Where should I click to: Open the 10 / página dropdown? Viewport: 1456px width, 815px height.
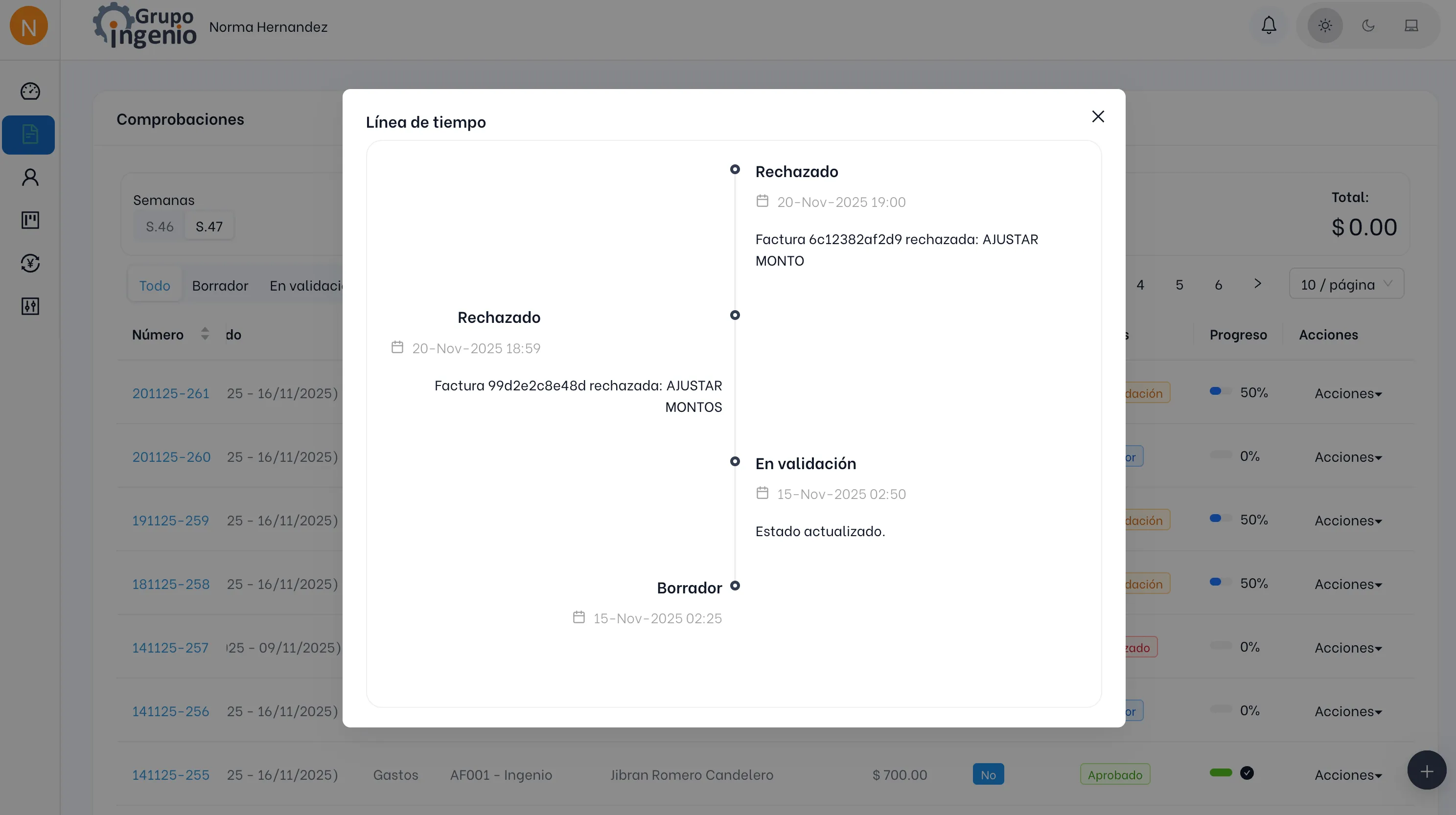point(1346,284)
